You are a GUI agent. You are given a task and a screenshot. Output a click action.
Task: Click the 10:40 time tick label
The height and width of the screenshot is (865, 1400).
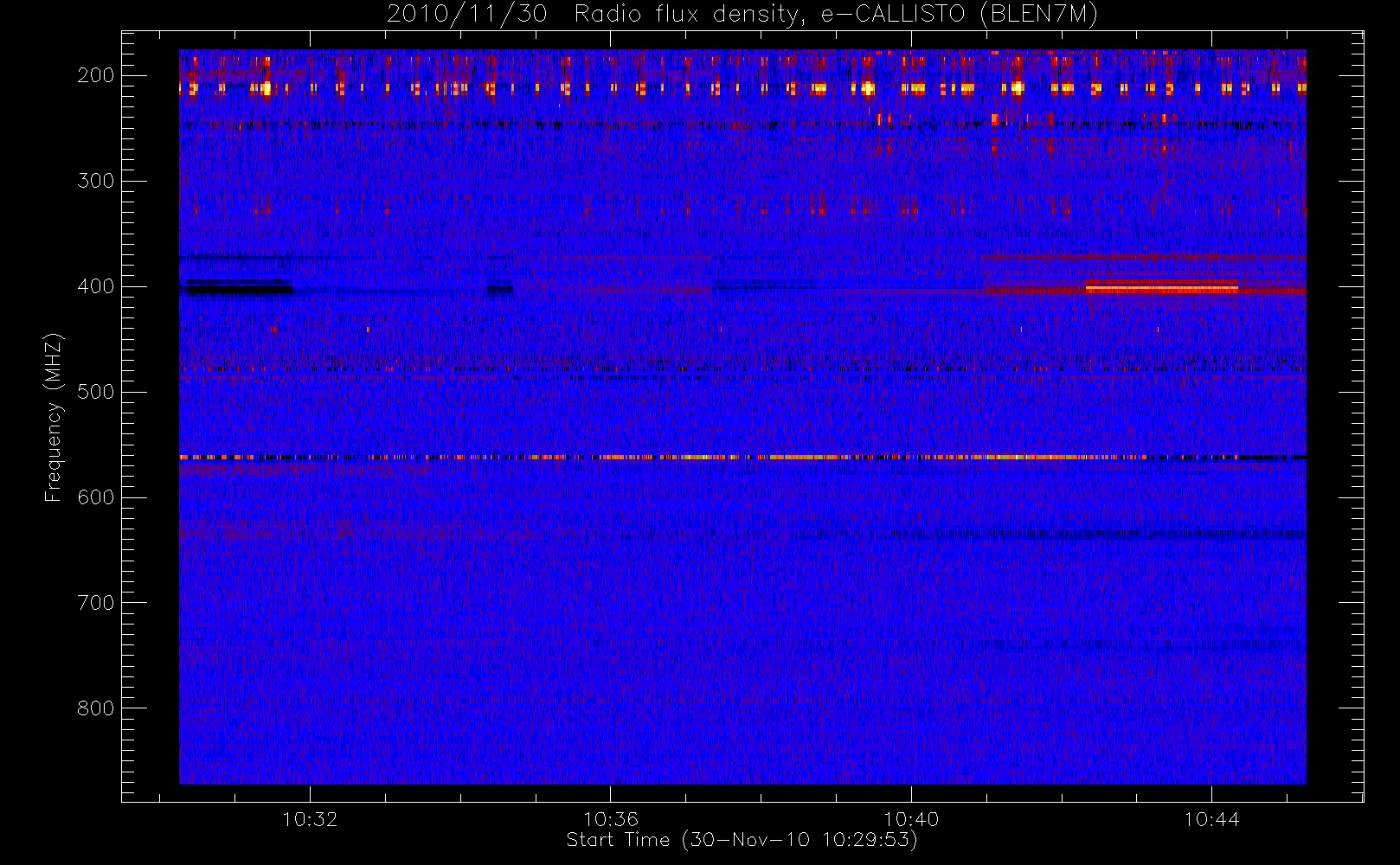(x=911, y=819)
